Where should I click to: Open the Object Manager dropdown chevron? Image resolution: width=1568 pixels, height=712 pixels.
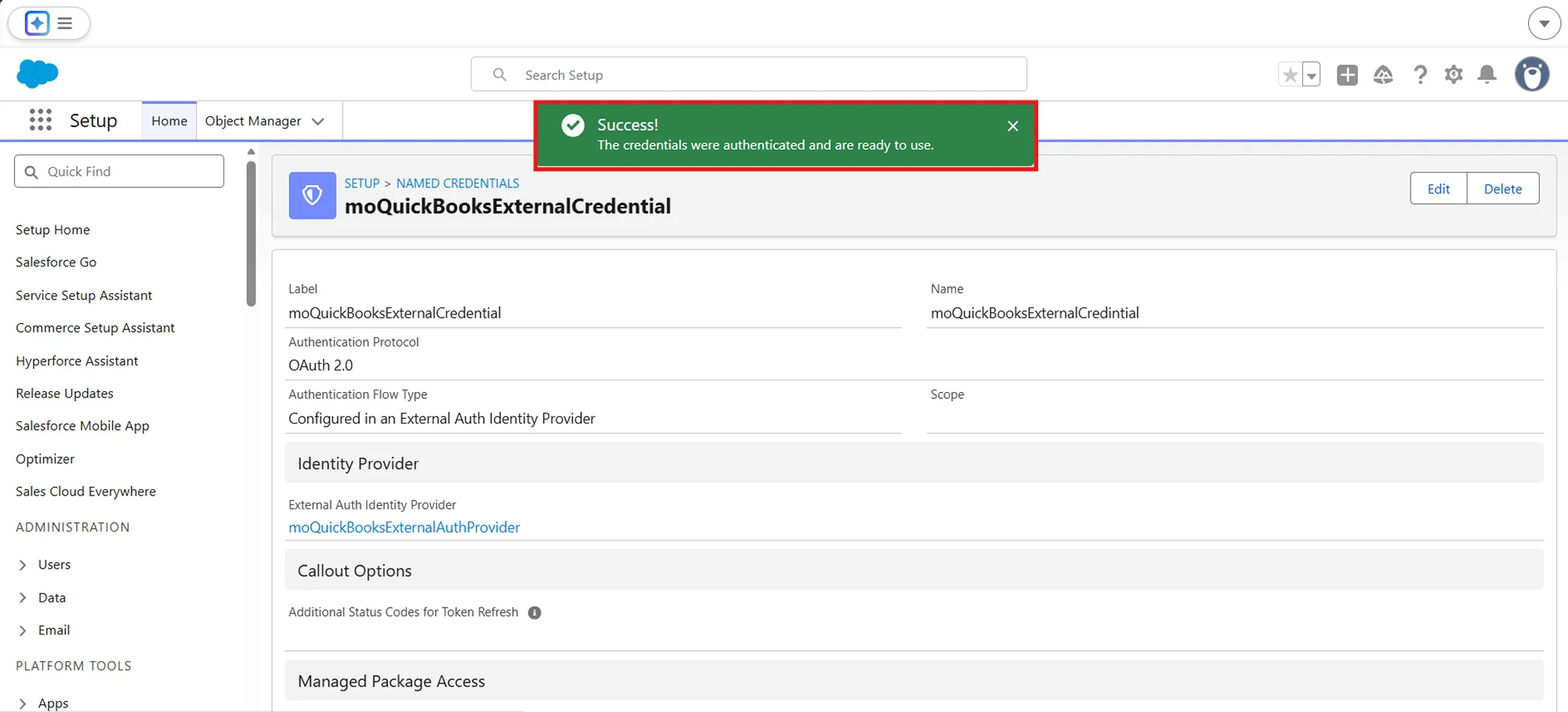pos(318,121)
